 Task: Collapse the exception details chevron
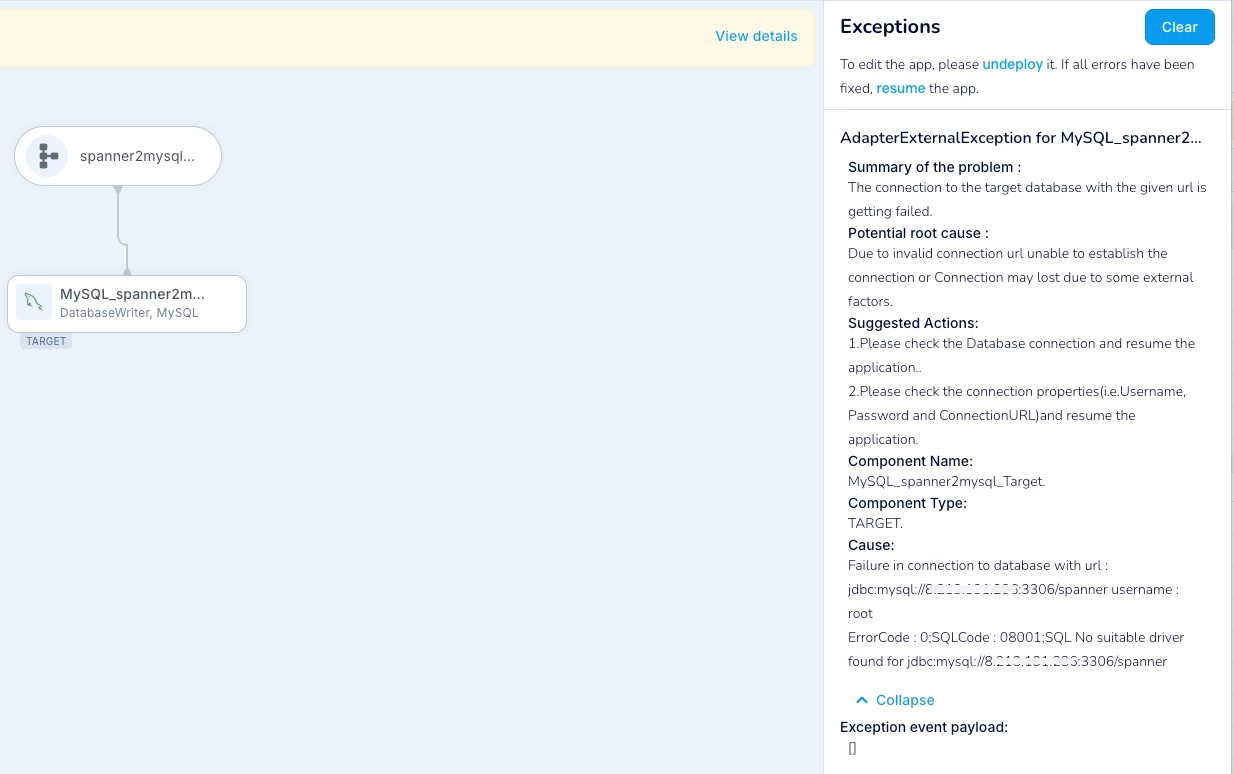click(862, 700)
